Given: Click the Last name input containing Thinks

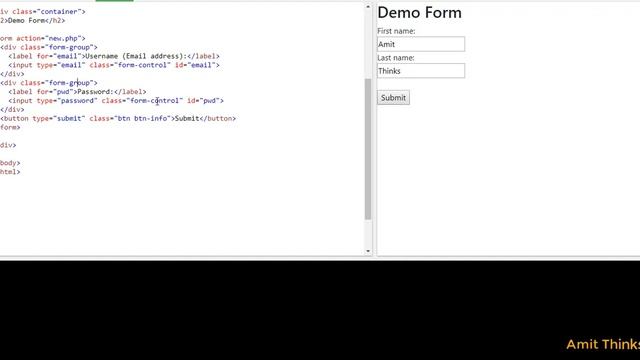Looking at the screenshot, I should (421, 71).
